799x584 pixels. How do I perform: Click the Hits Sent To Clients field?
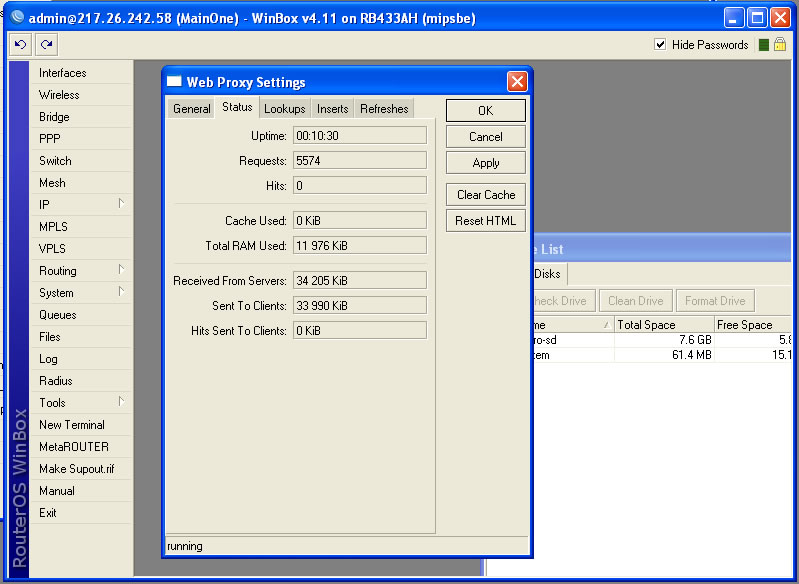coord(360,330)
